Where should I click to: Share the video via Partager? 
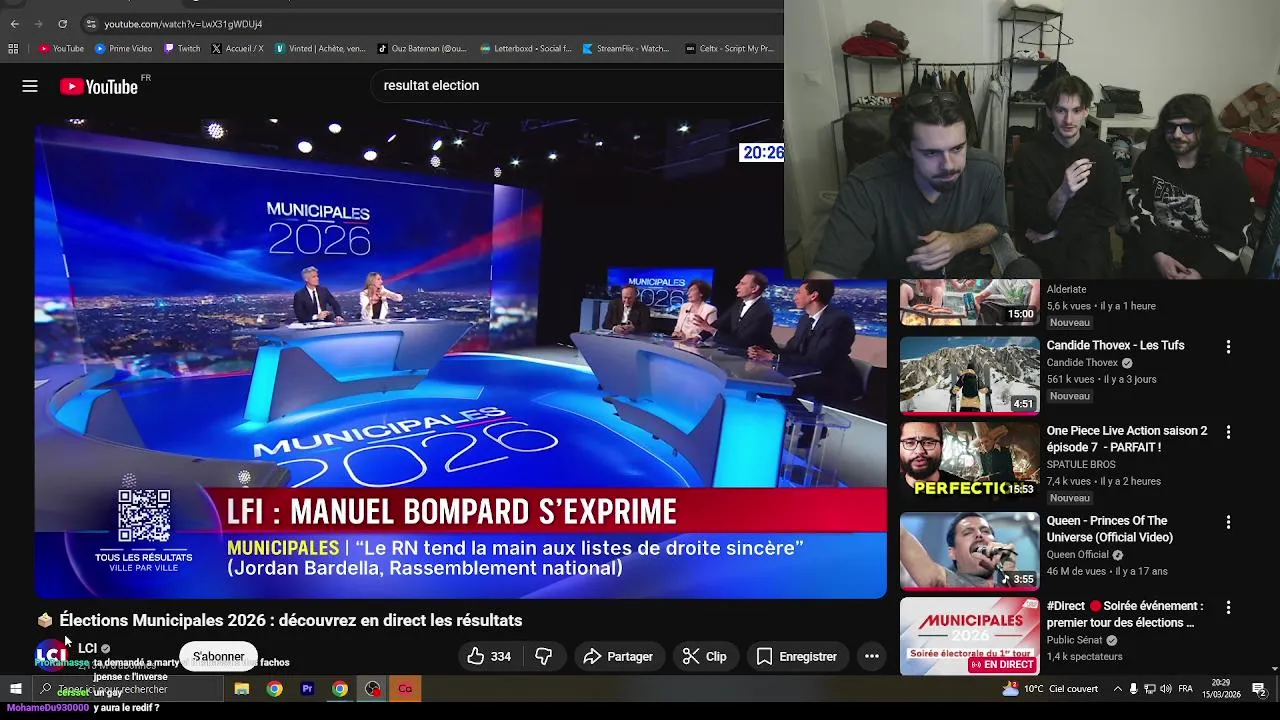pyautogui.click(x=618, y=656)
